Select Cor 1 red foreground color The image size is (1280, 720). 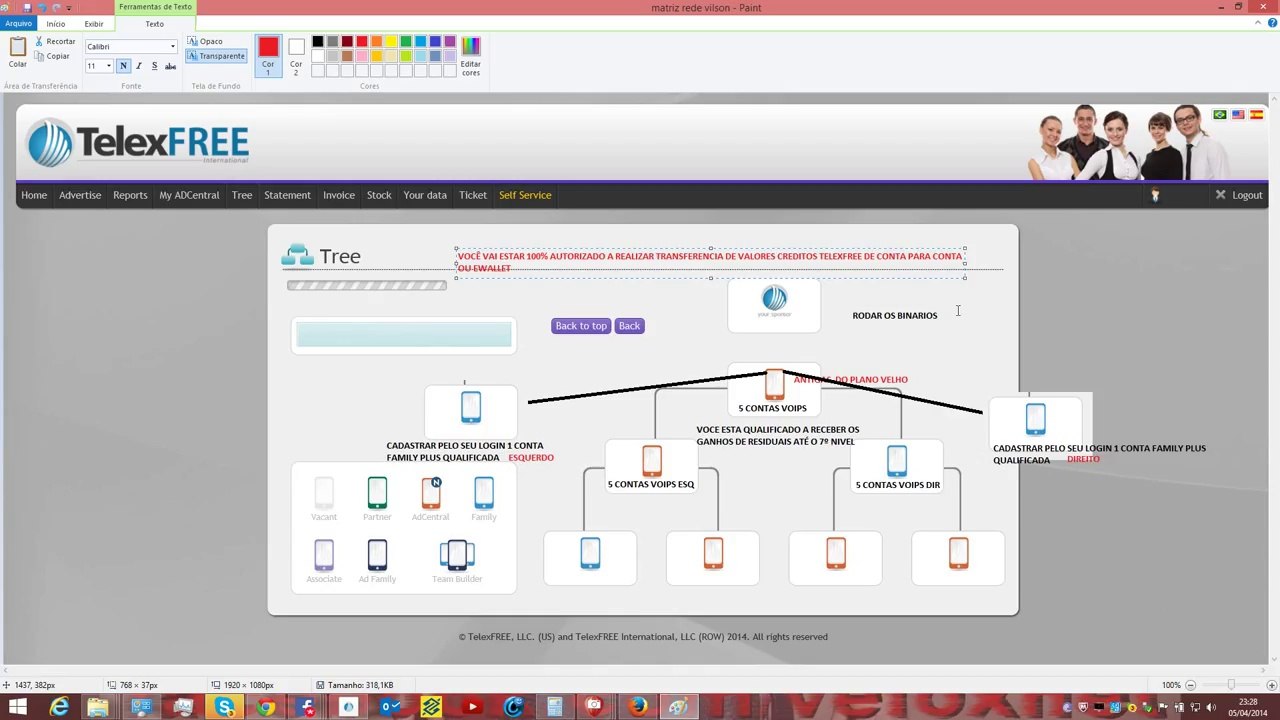coord(268,55)
